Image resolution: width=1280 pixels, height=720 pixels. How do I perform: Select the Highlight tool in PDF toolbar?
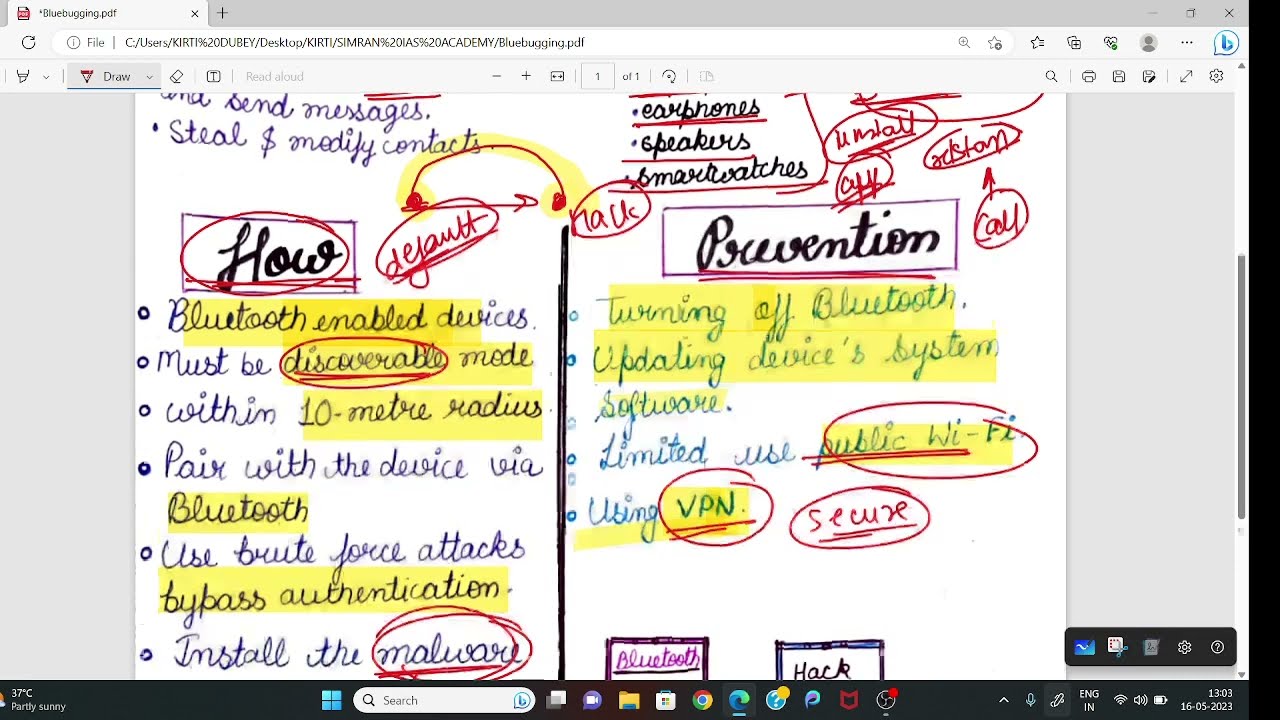pyautogui.click(x=23, y=76)
